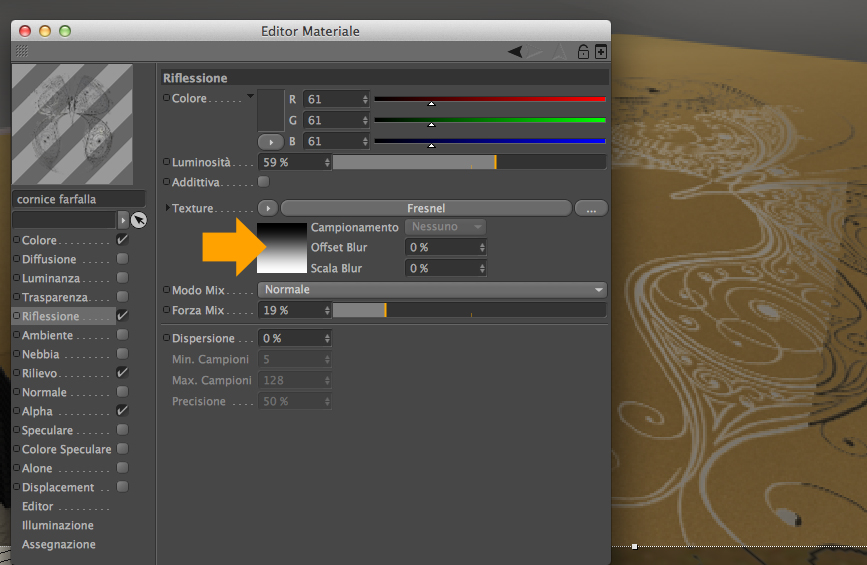Click the Fresnel texture button
This screenshot has height=565, width=867.
coord(426,208)
